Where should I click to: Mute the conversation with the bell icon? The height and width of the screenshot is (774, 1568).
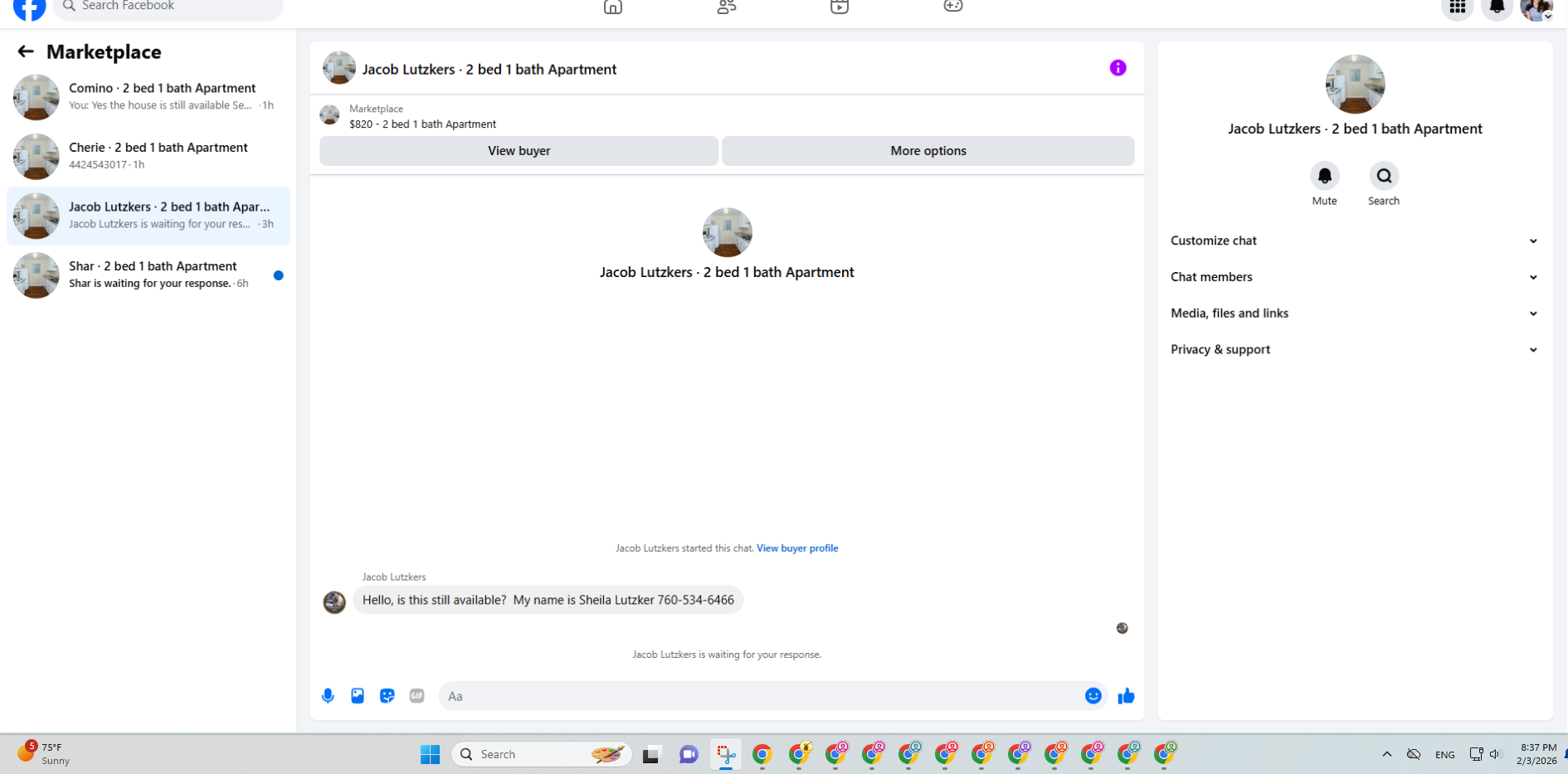pos(1324,176)
